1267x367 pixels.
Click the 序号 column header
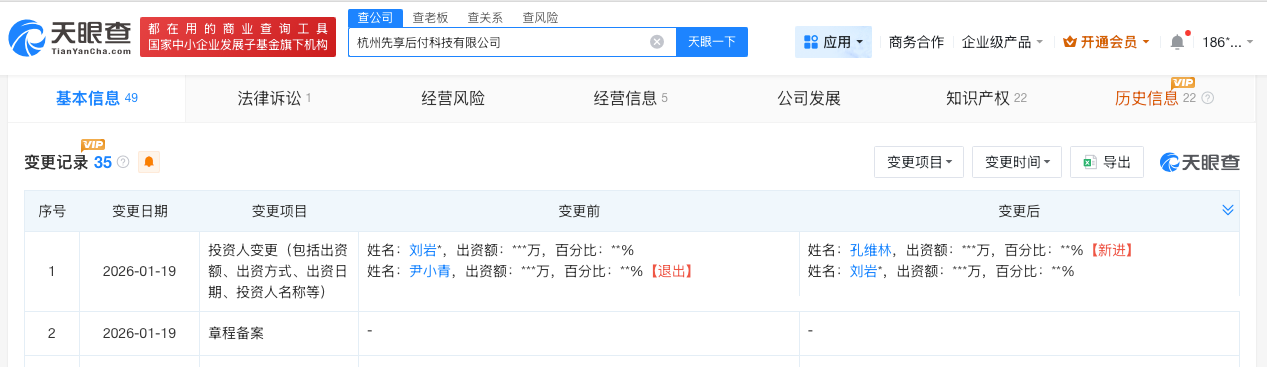52,211
